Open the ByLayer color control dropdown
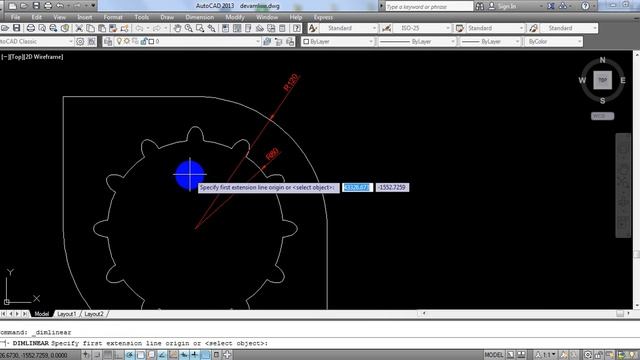The image size is (640, 360). pyautogui.click(x=338, y=41)
